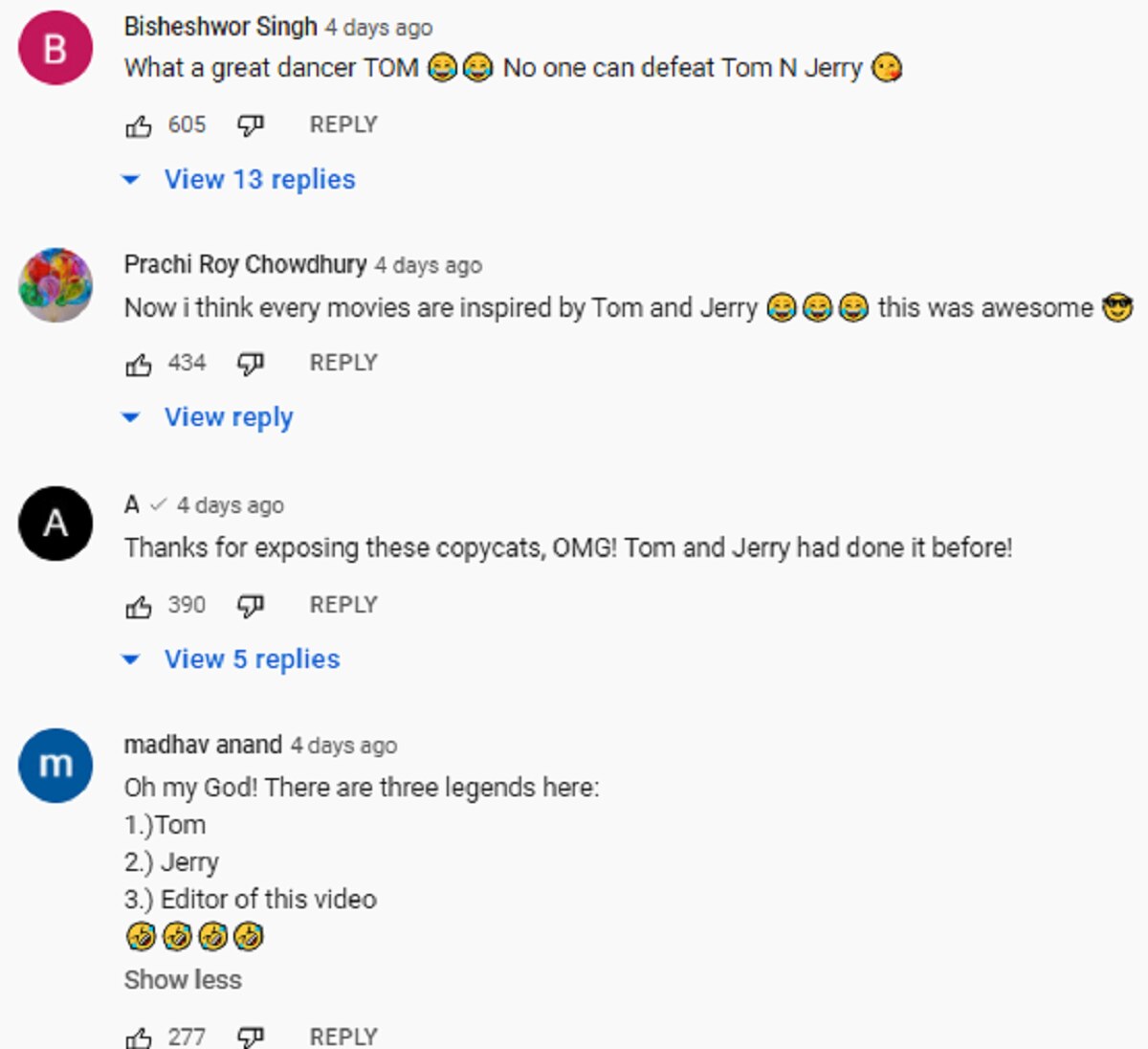This screenshot has height=1049, width=1148.
Task: Expand View 5 replies thread
Action: (x=251, y=659)
